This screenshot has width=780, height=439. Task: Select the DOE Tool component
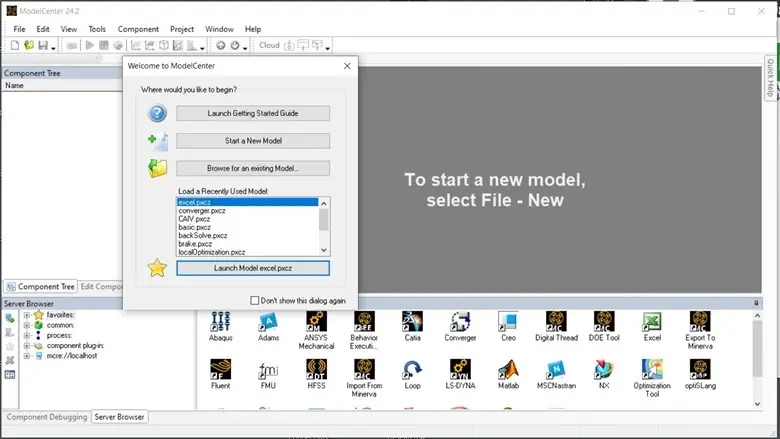[604, 322]
